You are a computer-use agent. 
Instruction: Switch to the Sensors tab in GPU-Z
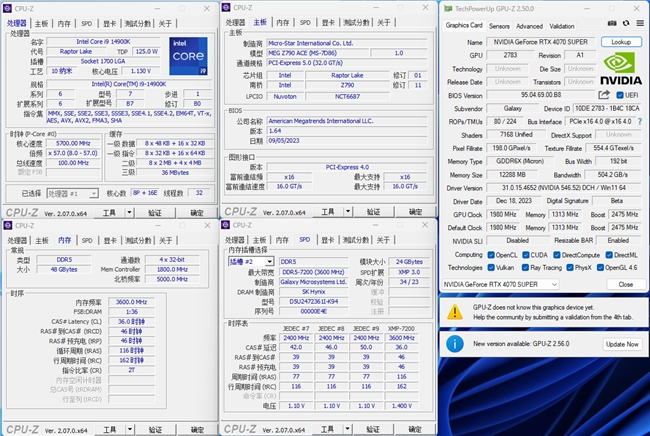click(498, 26)
